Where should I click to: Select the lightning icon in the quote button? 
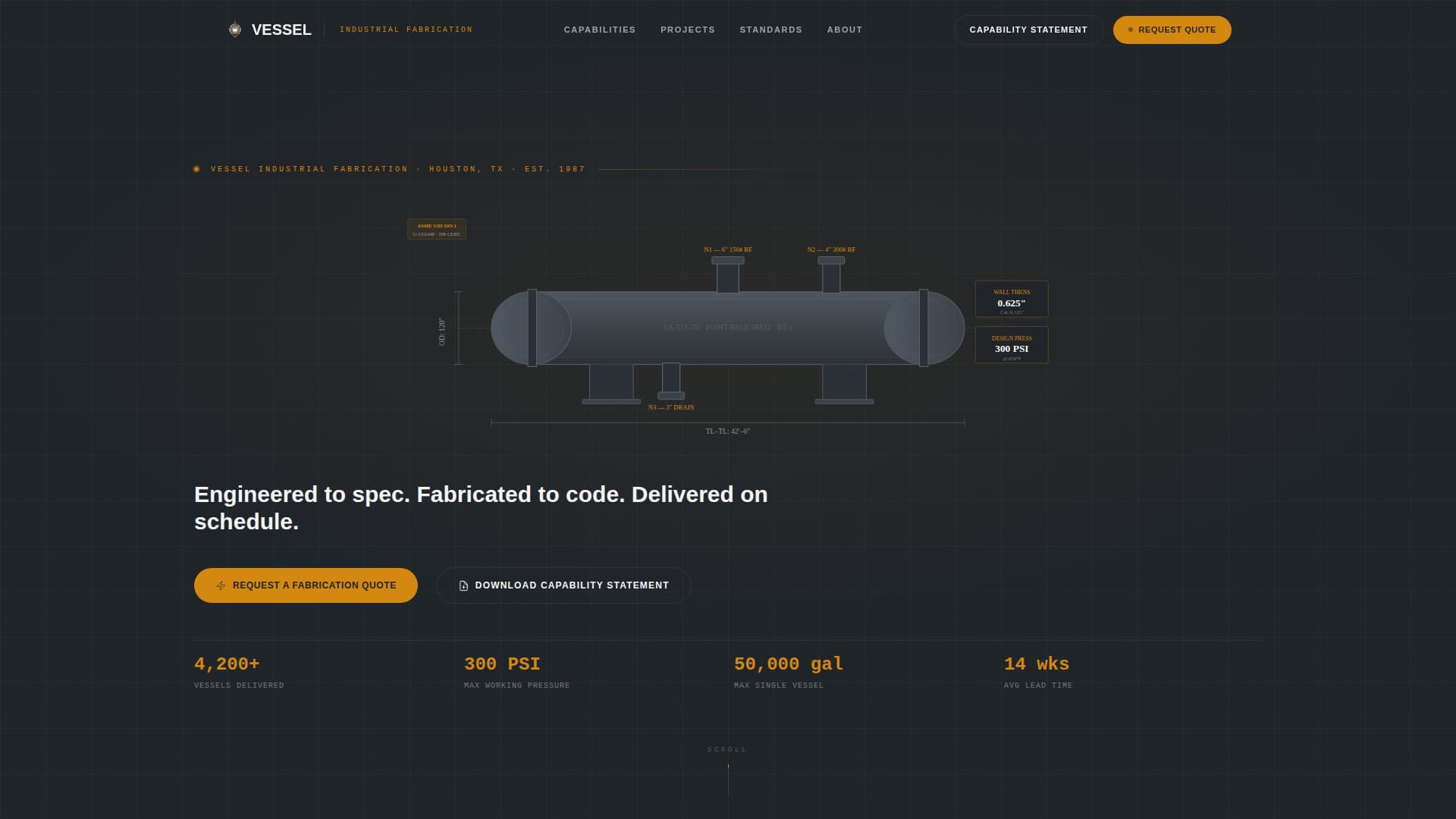[221, 585]
